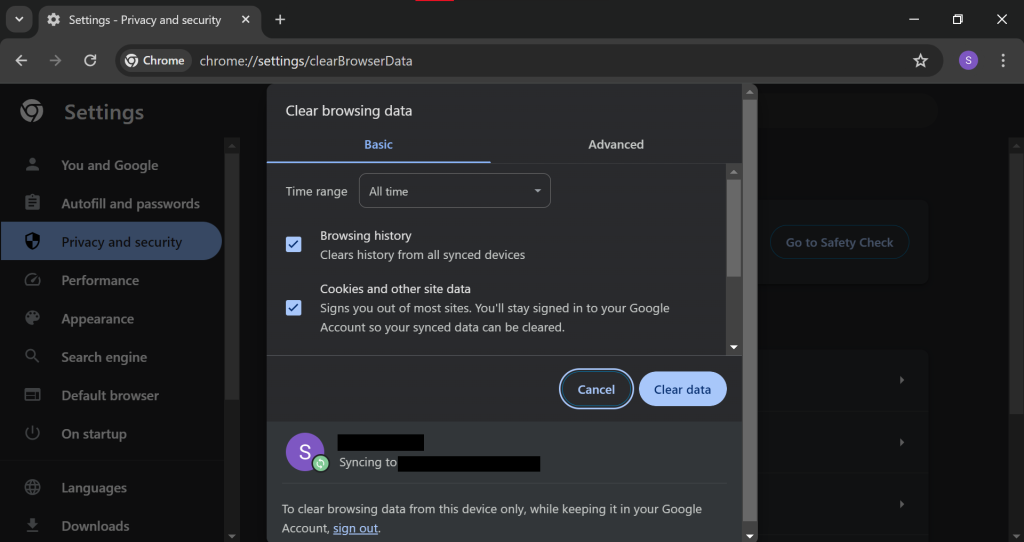Click the sign out link
Image resolution: width=1024 pixels, height=542 pixels.
(356, 528)
